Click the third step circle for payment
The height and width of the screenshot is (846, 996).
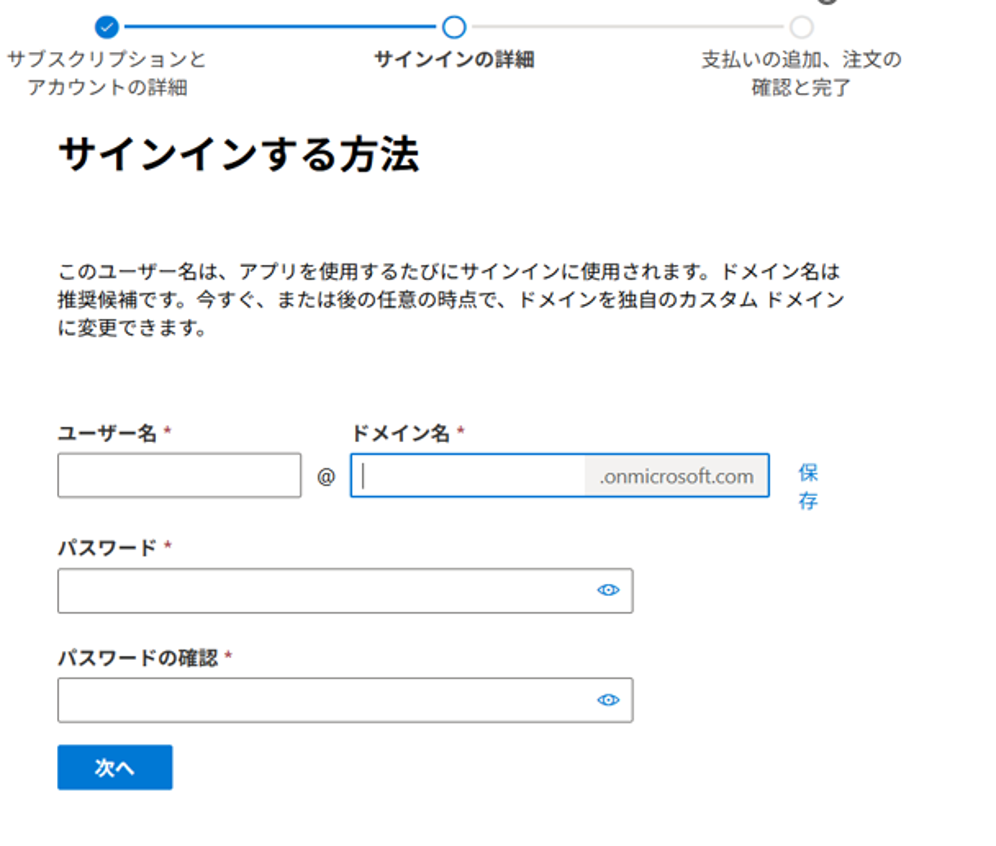click(801, 27)
